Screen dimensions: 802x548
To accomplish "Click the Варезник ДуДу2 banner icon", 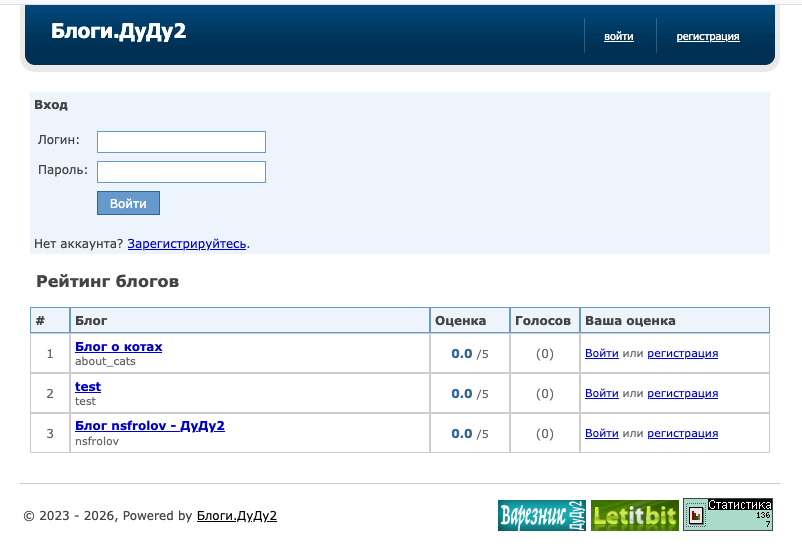I will click(x=542, y=515).
